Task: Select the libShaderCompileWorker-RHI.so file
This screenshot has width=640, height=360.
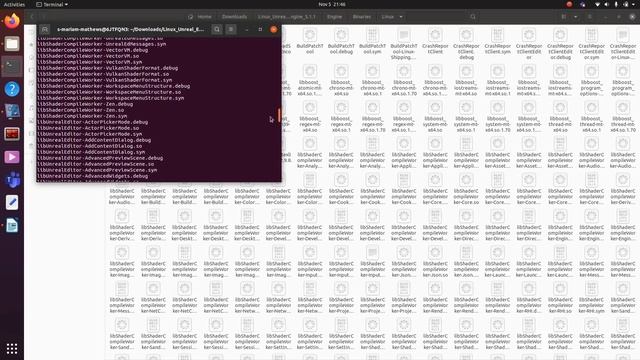Action: 560,298
